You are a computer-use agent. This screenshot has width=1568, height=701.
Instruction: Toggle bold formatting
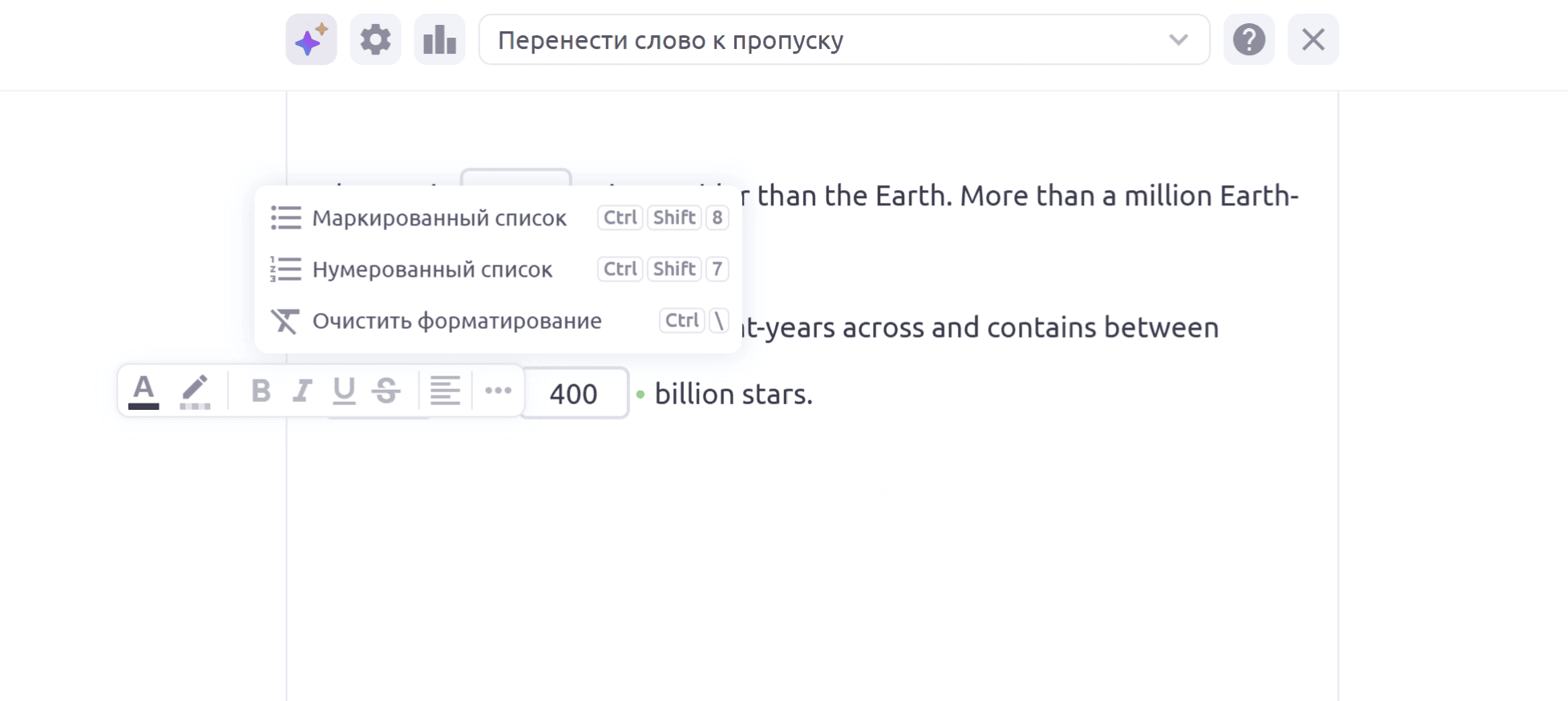(x=261, y=391)
